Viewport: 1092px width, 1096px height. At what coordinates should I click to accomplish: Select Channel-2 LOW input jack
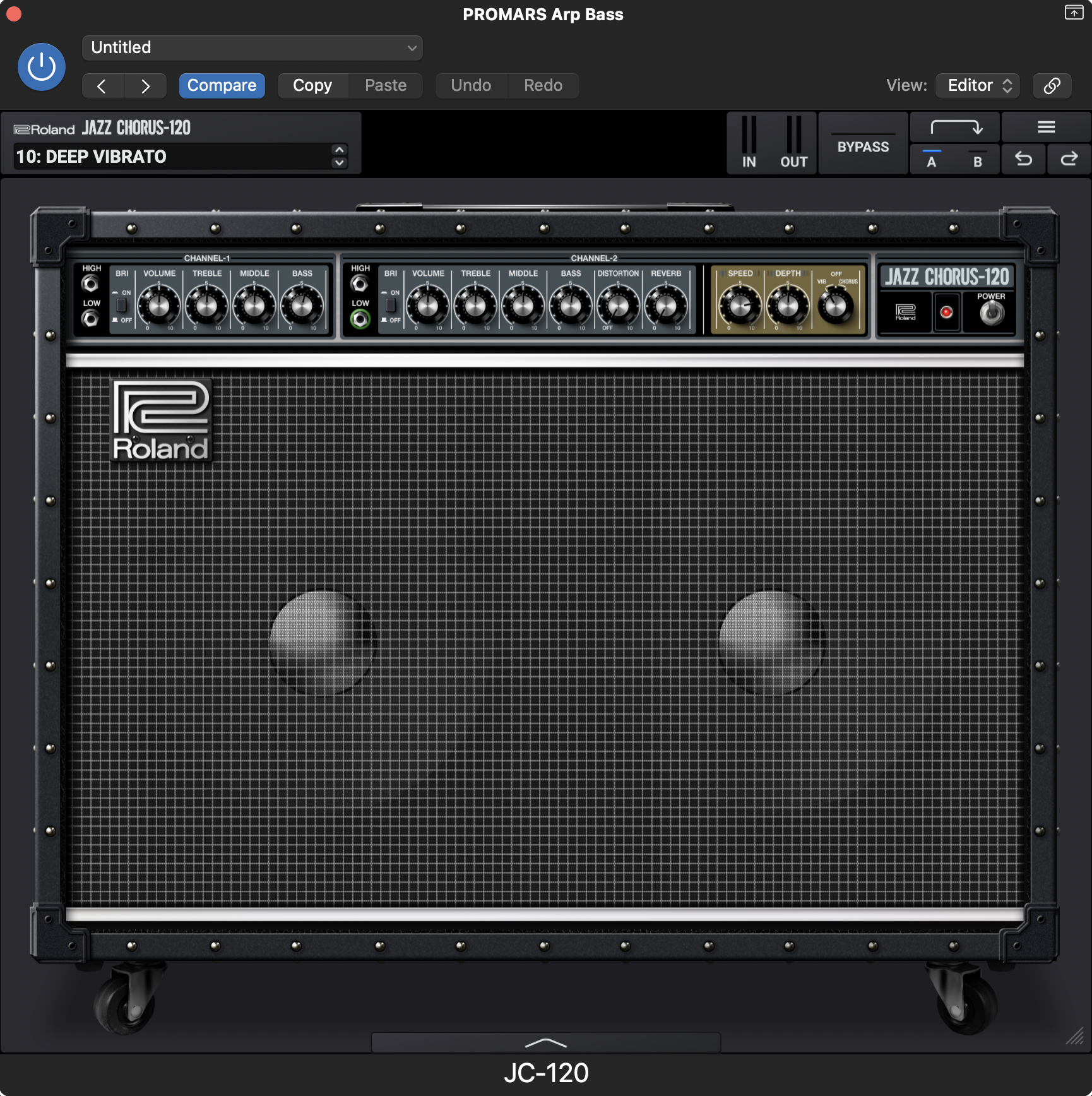point(360,319)
